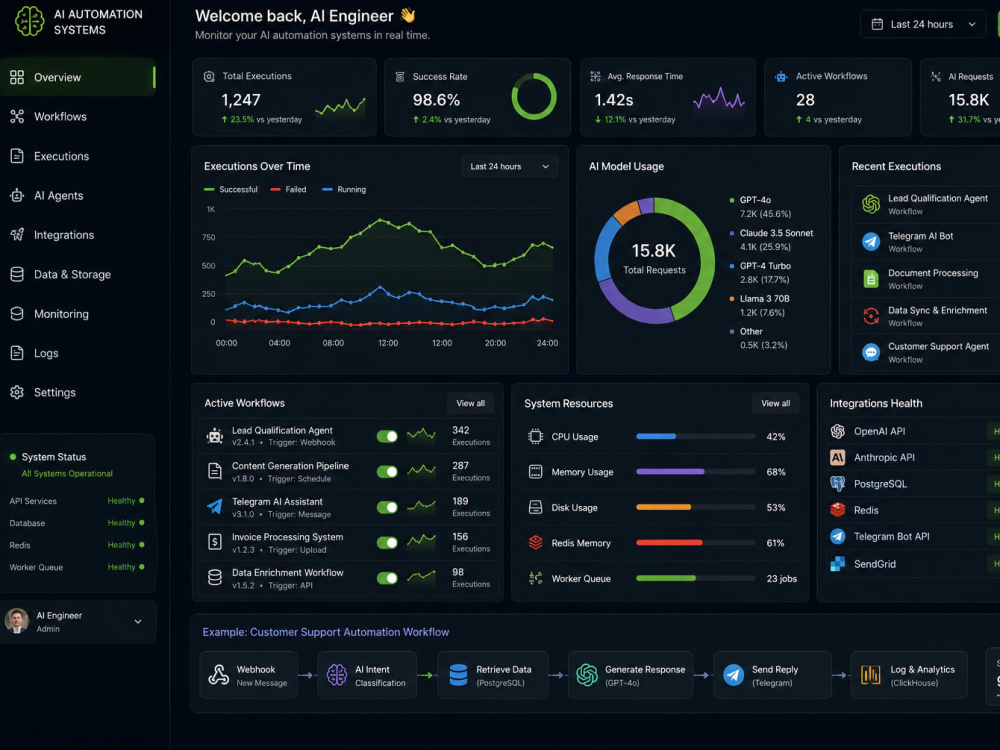Click the AI Automation Systems brain logo
The width and height of the screenshot is (1000, 750).
(29, 21)
